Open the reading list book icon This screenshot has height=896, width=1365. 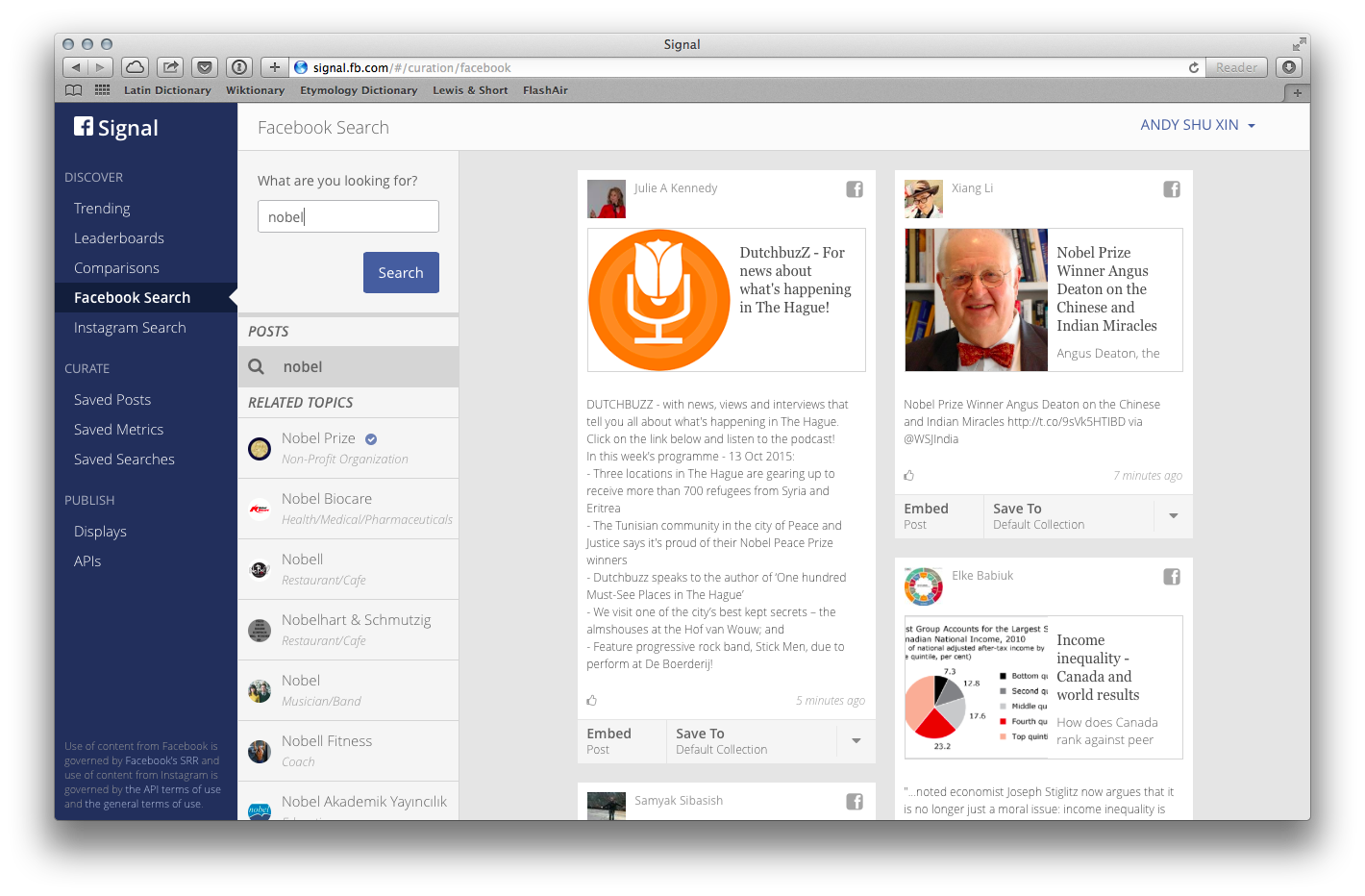[73, 90]
